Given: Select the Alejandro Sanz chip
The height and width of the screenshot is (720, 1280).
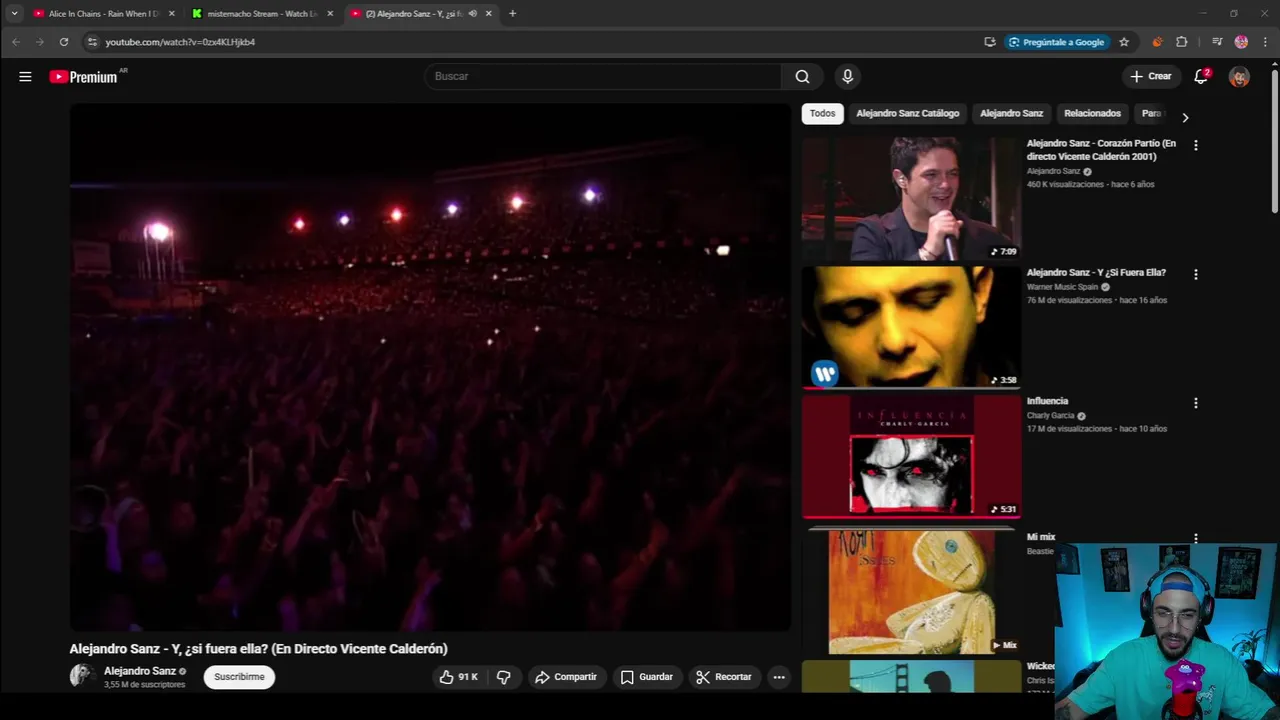Looking at the screenshot, I should [1011, 113].
